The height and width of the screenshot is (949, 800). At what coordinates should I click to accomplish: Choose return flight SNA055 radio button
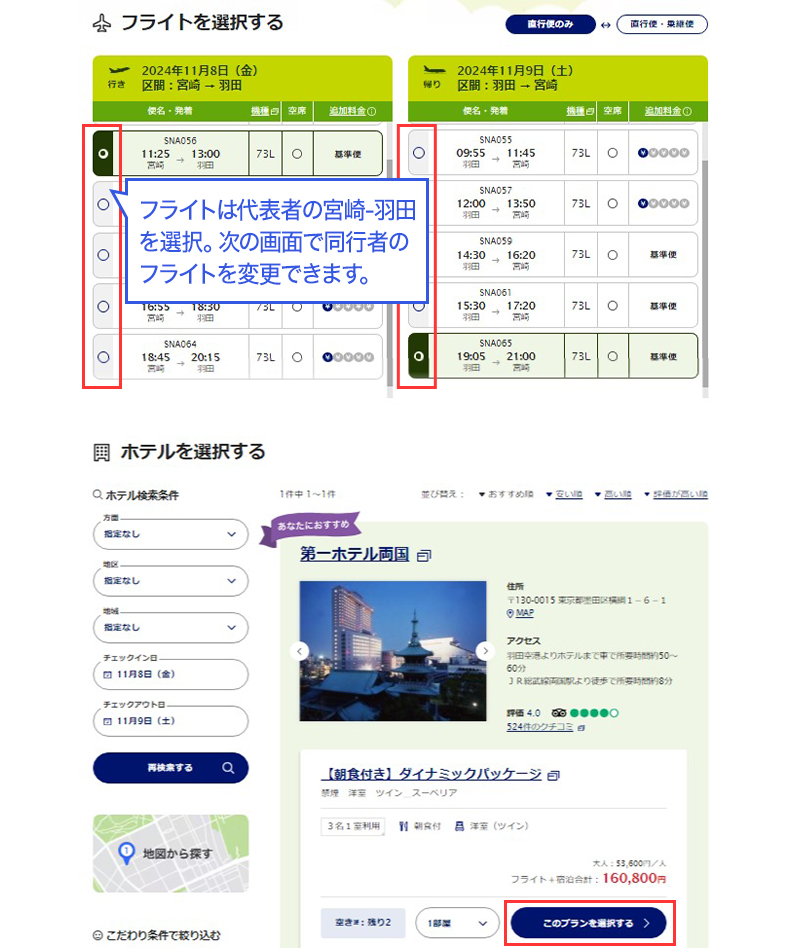pos(418,153)
